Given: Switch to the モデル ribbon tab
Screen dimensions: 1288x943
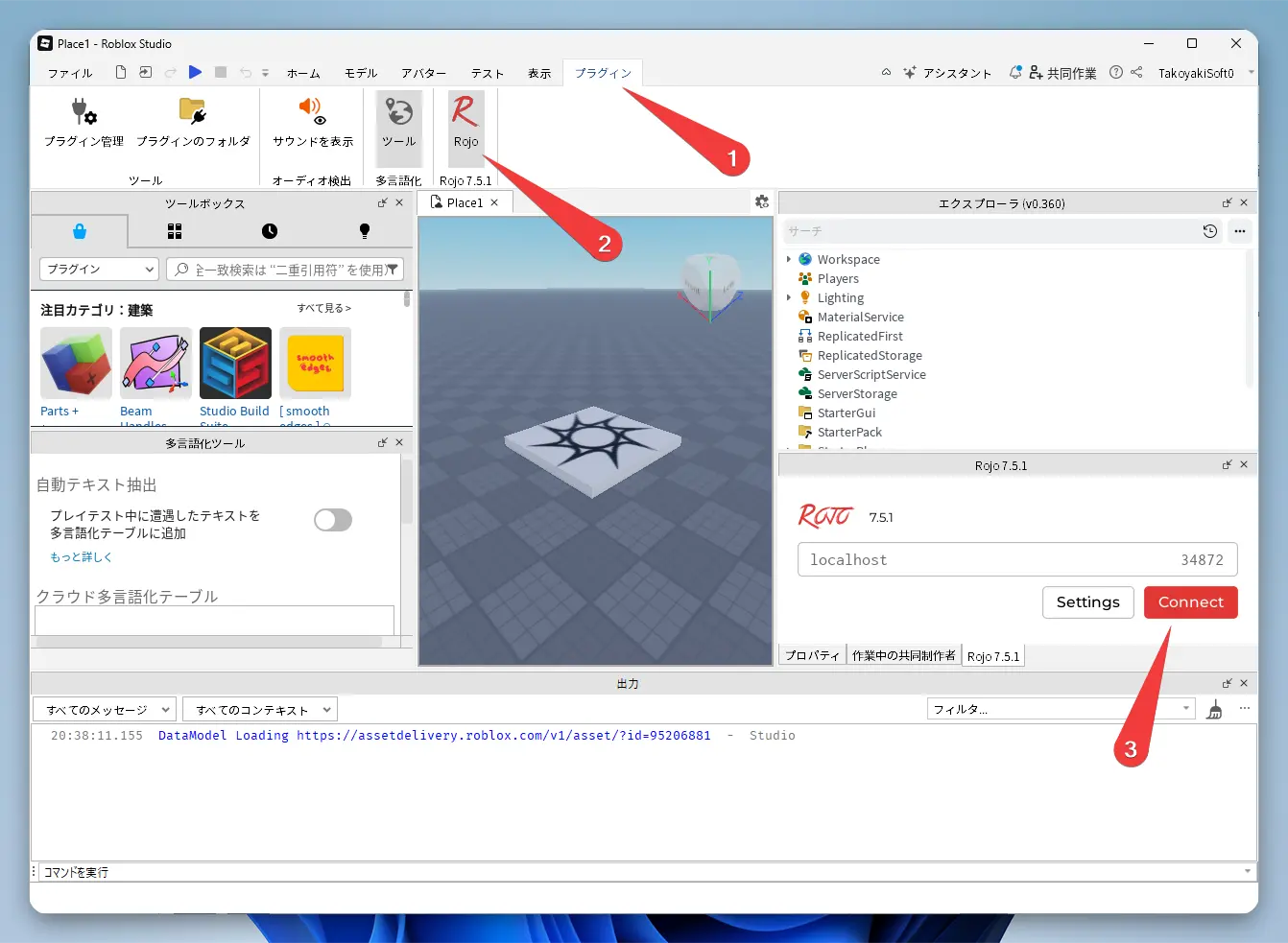Looking at the screenshot, I should pos(361,72).
